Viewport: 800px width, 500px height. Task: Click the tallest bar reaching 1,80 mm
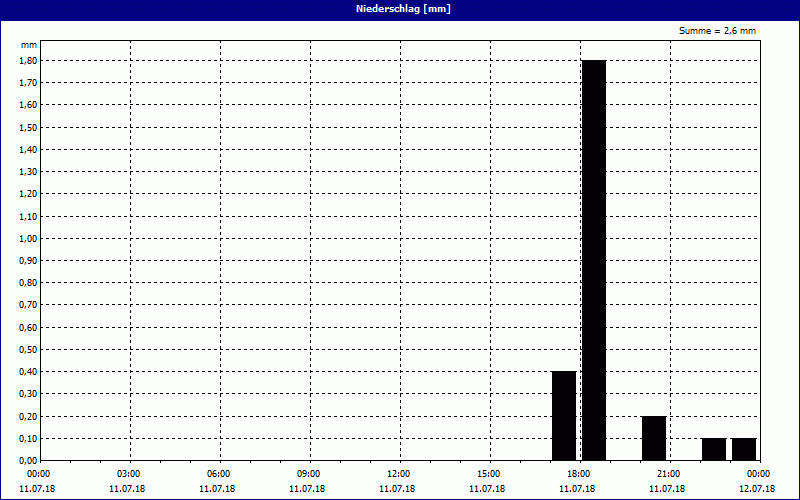594,260
